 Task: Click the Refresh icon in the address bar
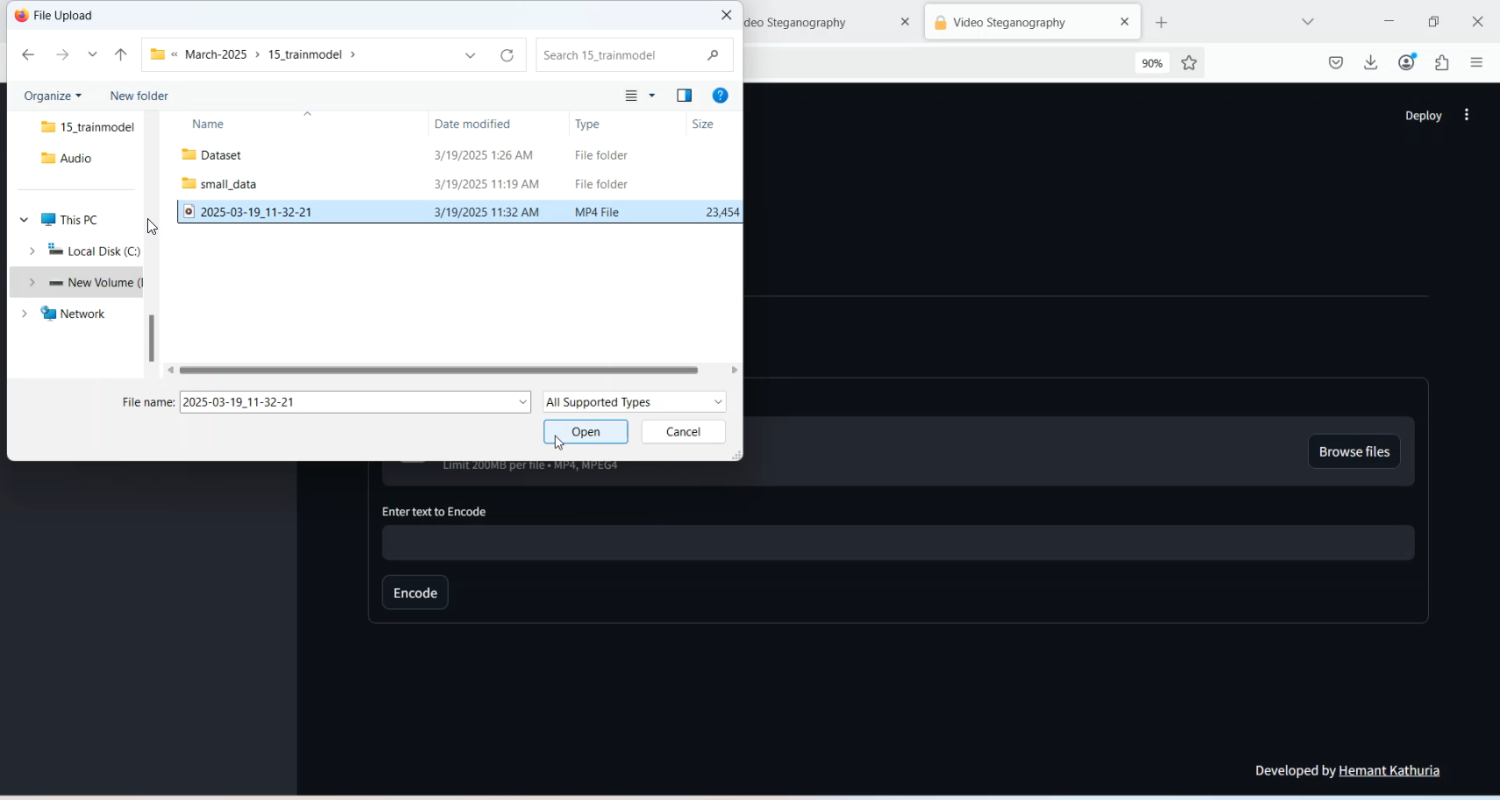[x=507, y=55]
